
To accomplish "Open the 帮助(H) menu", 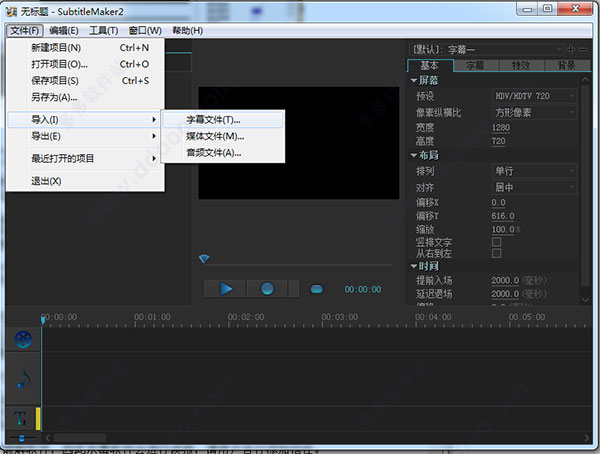I will click(188, 31).
